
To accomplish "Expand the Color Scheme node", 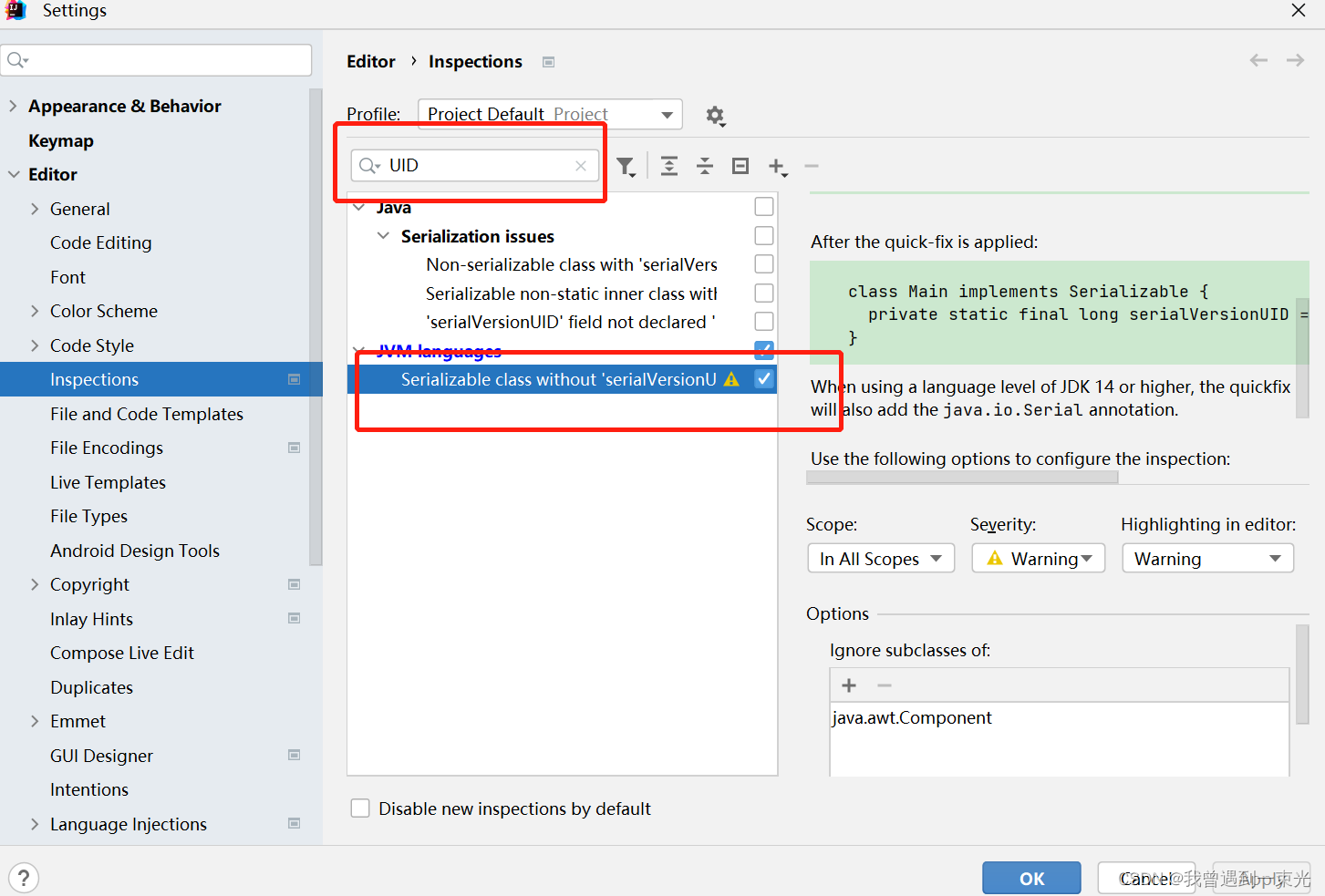I will click(35, 311).
